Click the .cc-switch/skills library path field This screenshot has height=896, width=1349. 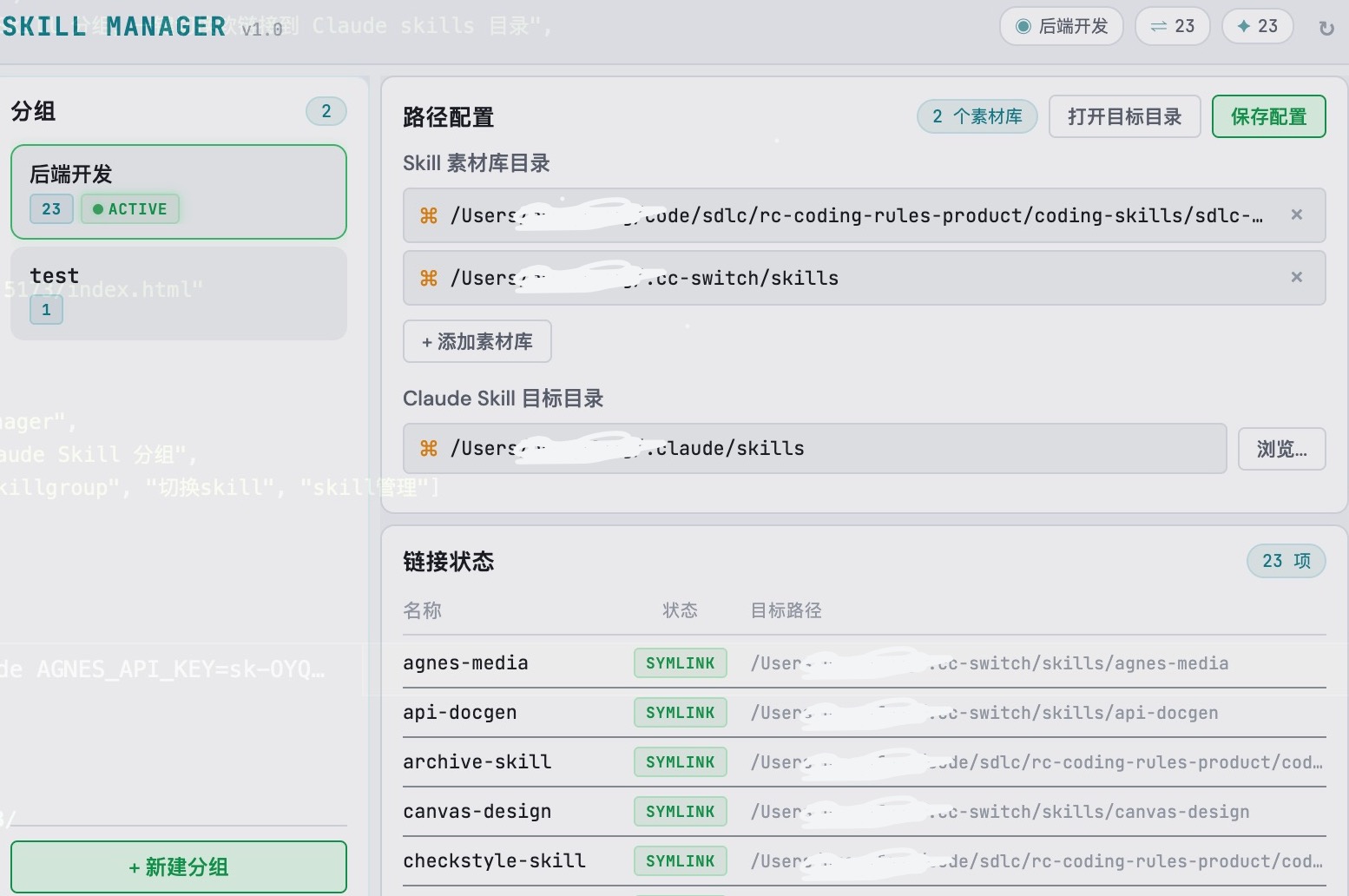point(865,278)
